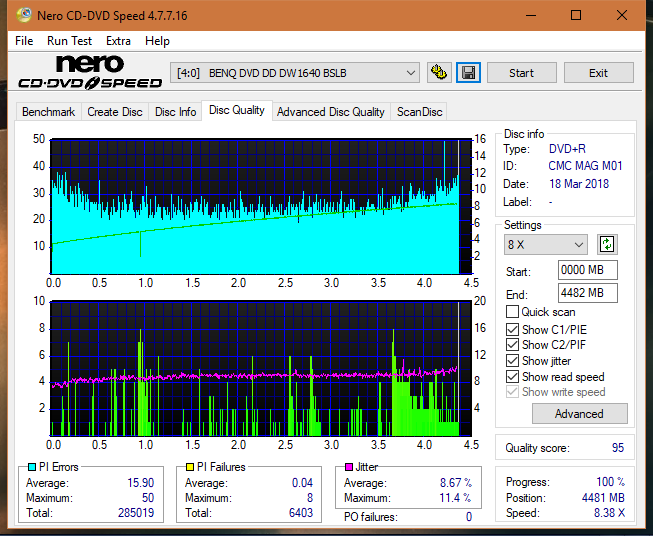The image size is (653, 536).
Task: Click the disc type DVD+R value
Action: pos(567,149)
